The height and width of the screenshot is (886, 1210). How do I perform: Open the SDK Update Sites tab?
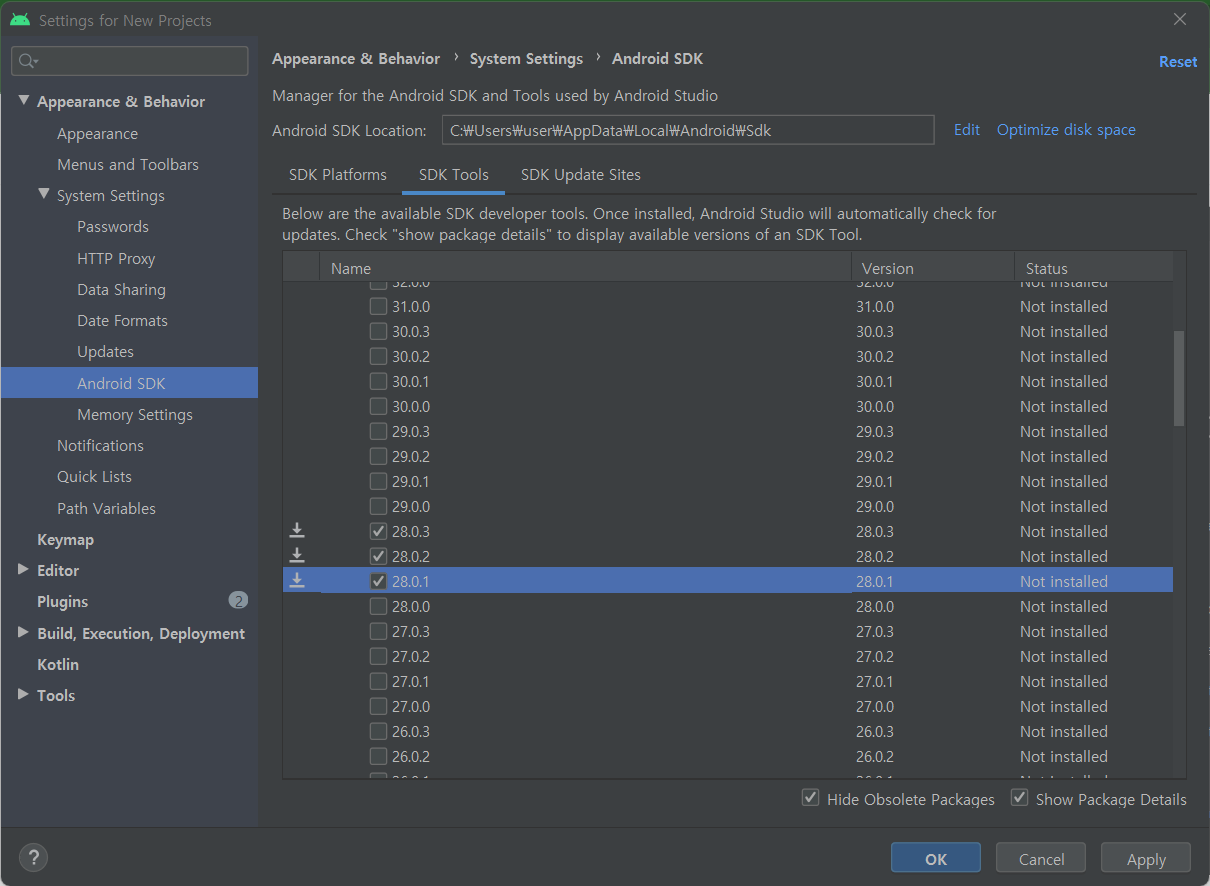click(581, 175)
